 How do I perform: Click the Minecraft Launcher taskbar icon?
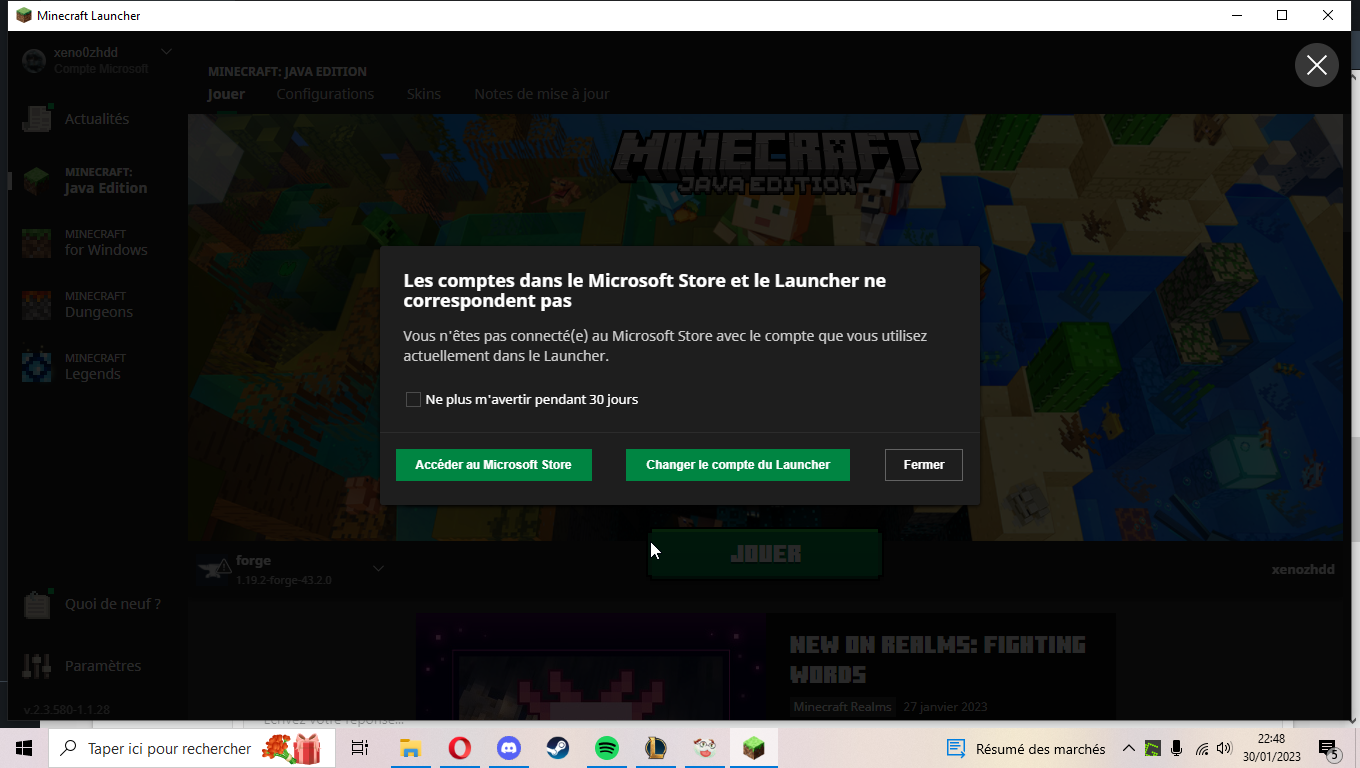(753, 748)
